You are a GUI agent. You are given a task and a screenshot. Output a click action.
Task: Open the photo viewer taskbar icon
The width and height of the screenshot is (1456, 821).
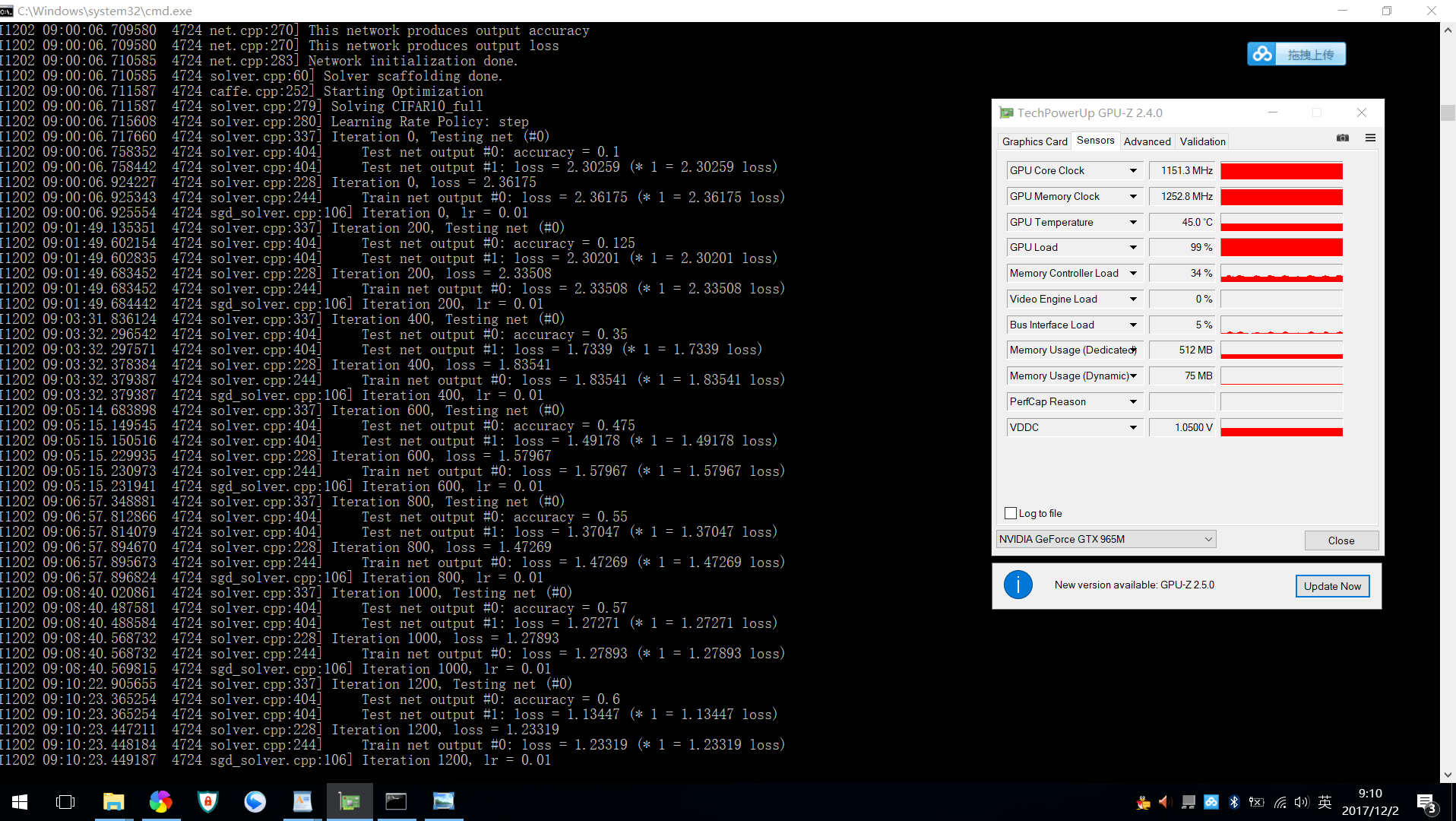point(444,802)
